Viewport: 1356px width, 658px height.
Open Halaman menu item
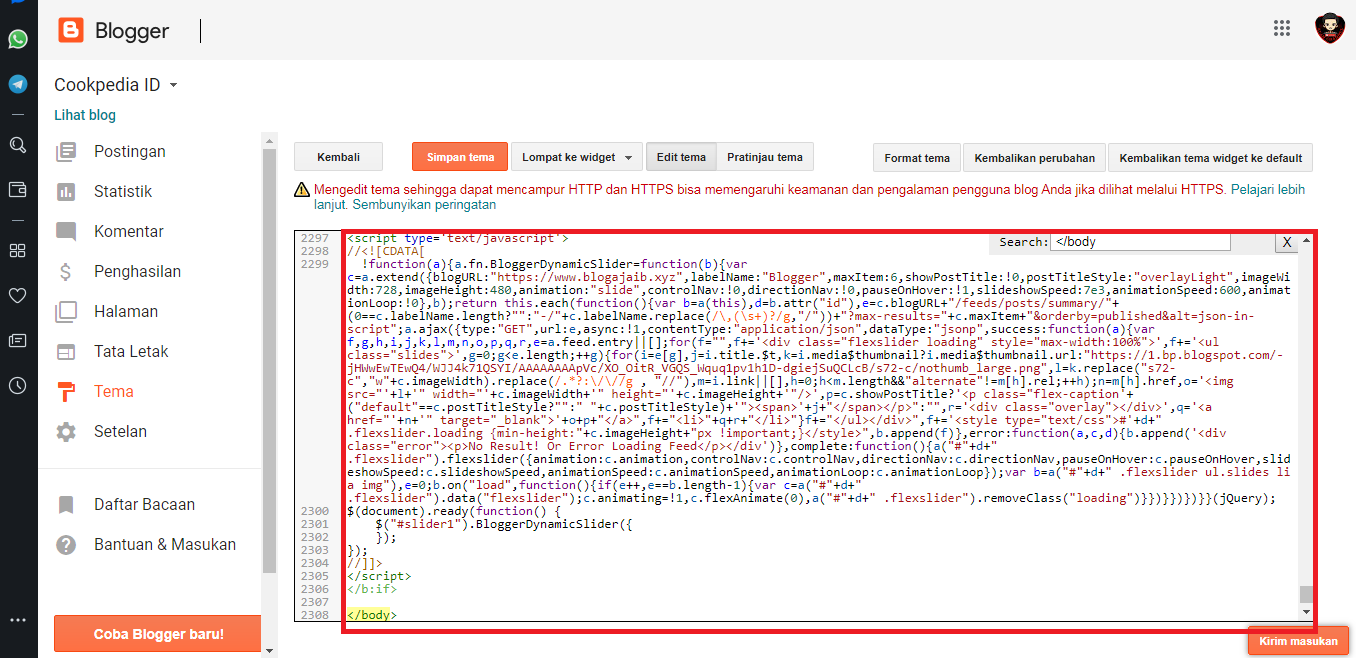126,312
